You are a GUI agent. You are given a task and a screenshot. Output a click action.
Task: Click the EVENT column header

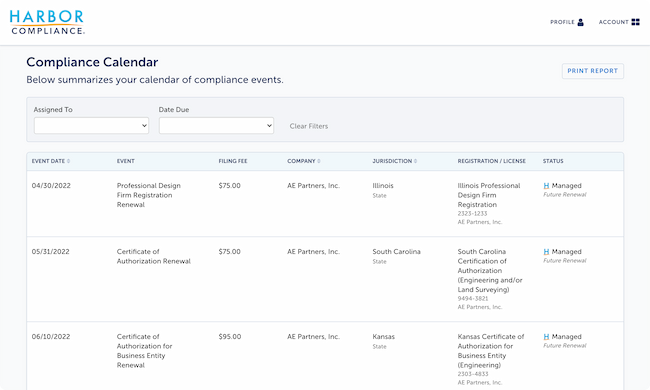click(126, 161)
